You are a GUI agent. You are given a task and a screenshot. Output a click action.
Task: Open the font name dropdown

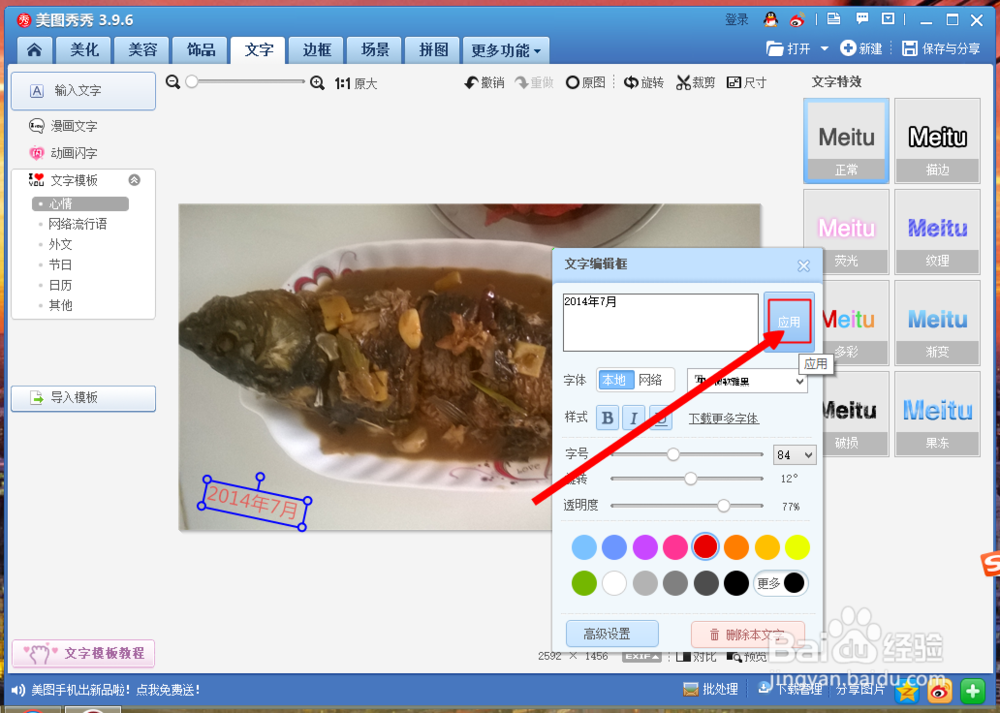pyautogui.click(x=747, y=381)
